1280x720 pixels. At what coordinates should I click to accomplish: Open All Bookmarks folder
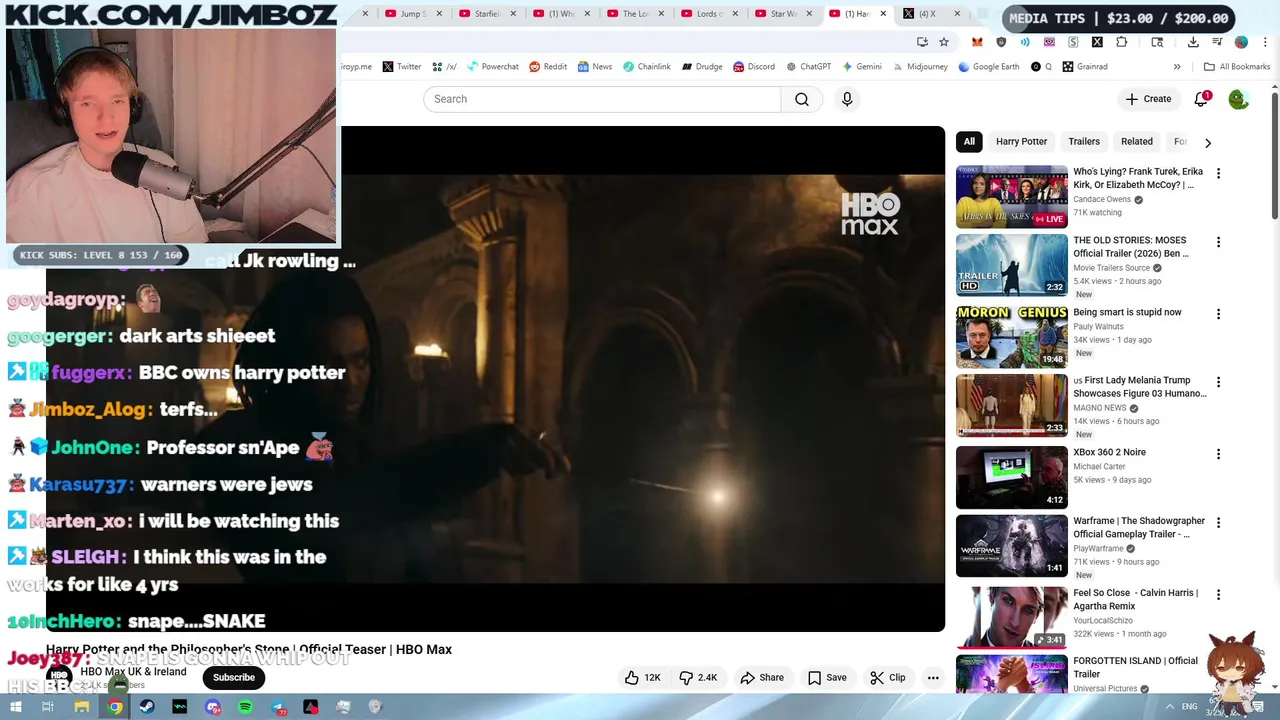(1237, 67)
